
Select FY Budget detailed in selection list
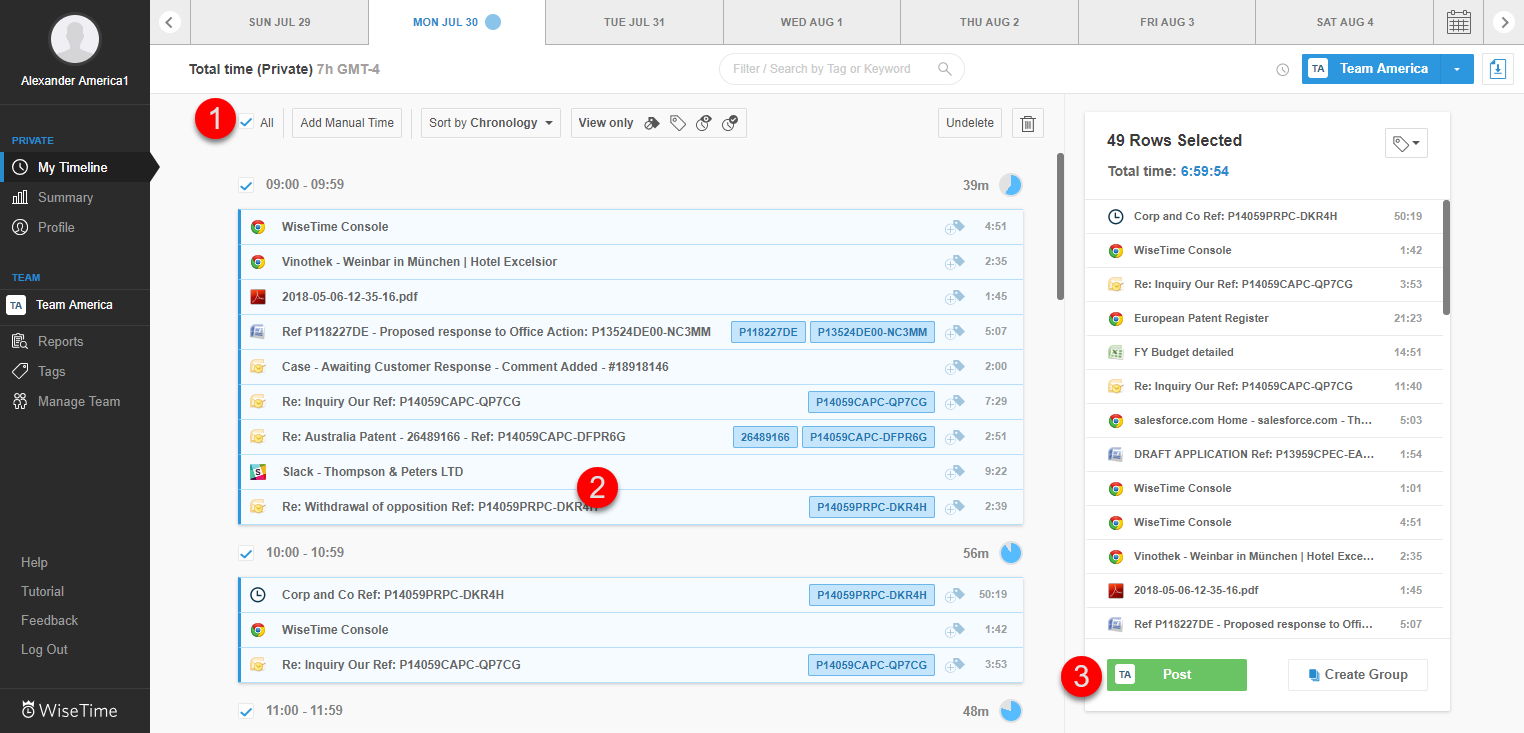coord(1265,353)
